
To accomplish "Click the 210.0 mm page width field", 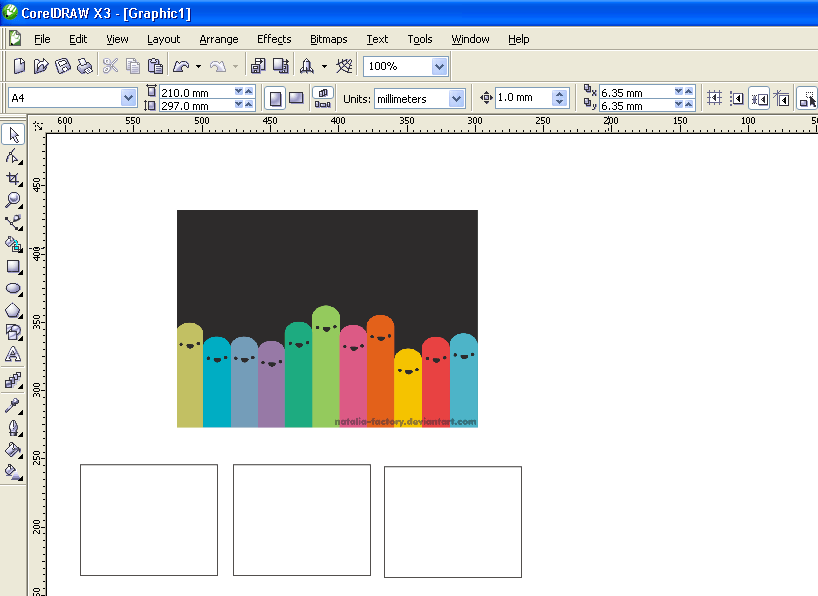I will click(196, 92).
